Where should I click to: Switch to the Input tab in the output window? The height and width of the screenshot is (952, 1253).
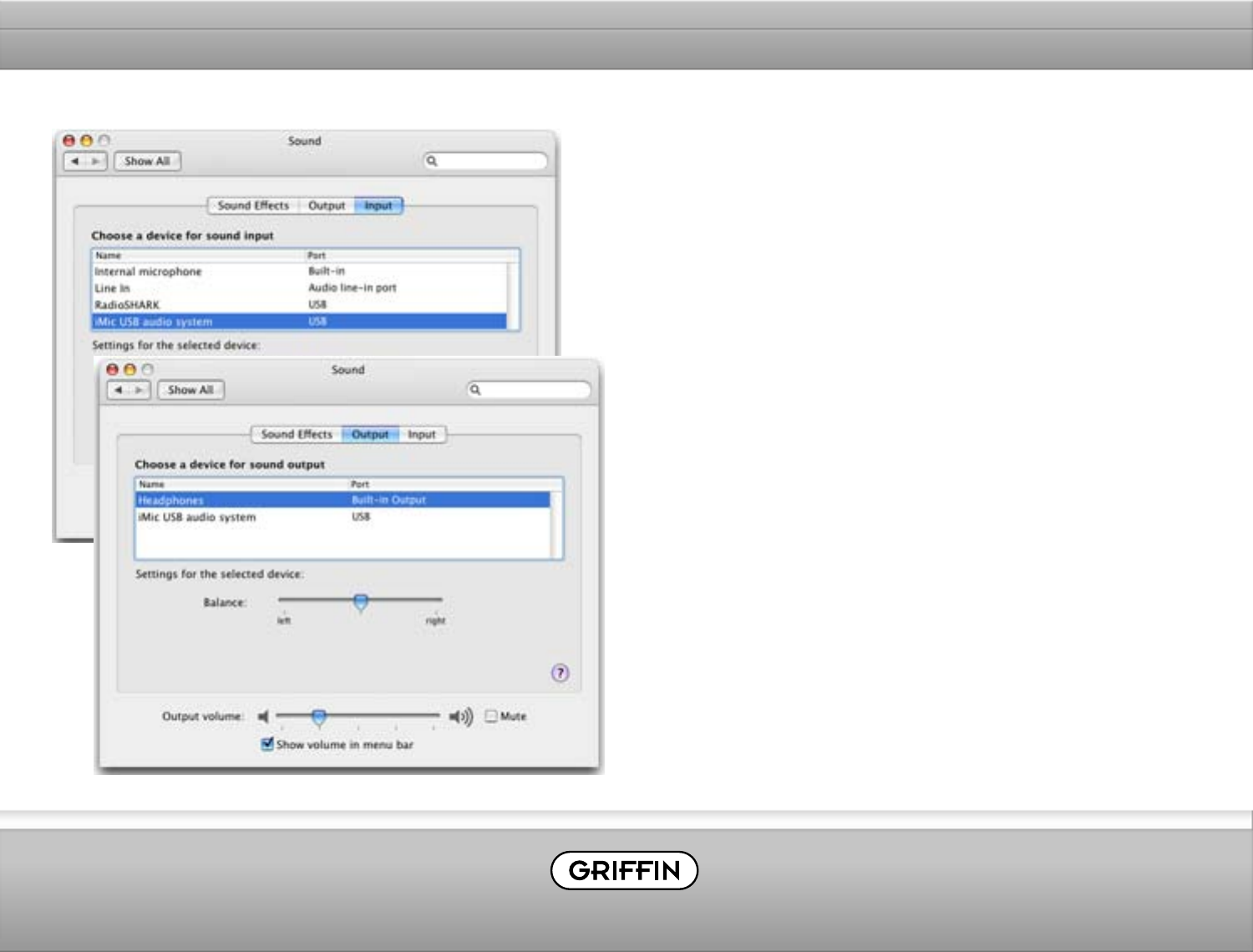(422, 434)
